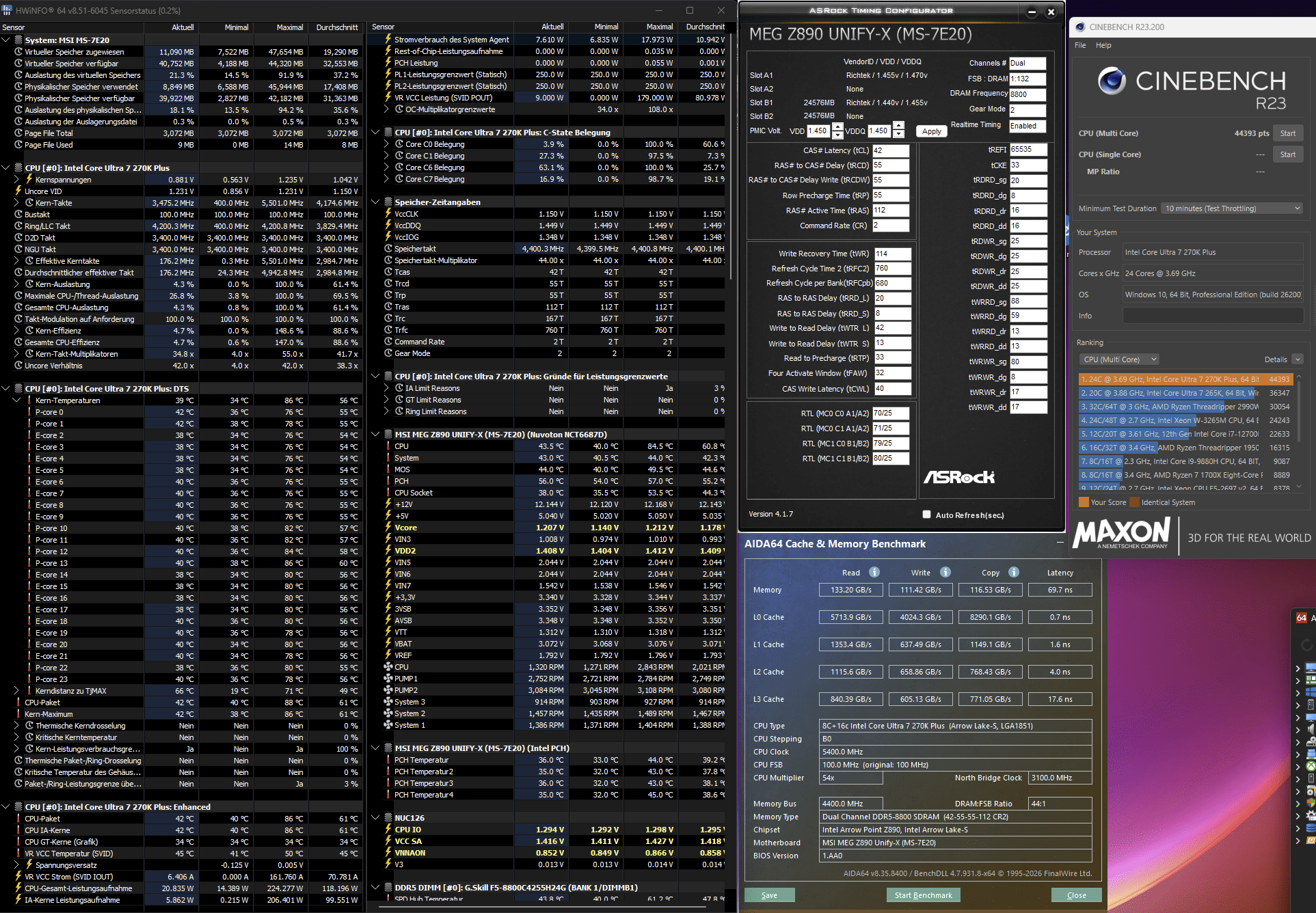
Task: Click the lightning icon beside Vcore
Action: coord(388,528)
